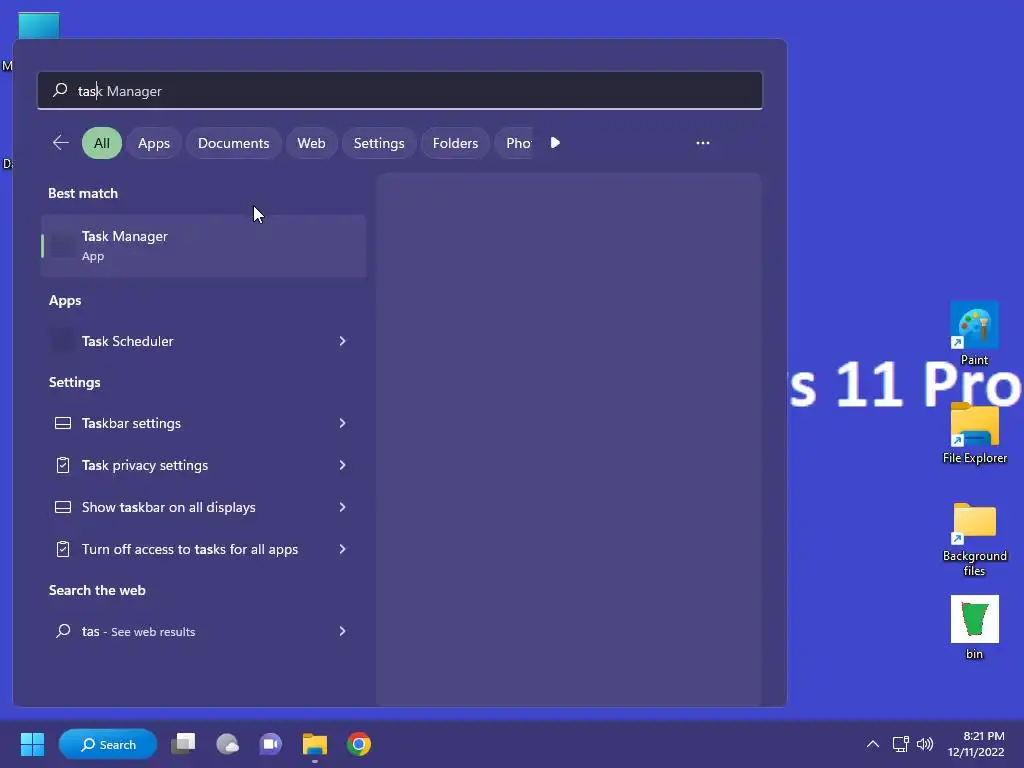Screen dimensions: 1024x768
Task: Click into the search input field
Action: pos(400,90)
